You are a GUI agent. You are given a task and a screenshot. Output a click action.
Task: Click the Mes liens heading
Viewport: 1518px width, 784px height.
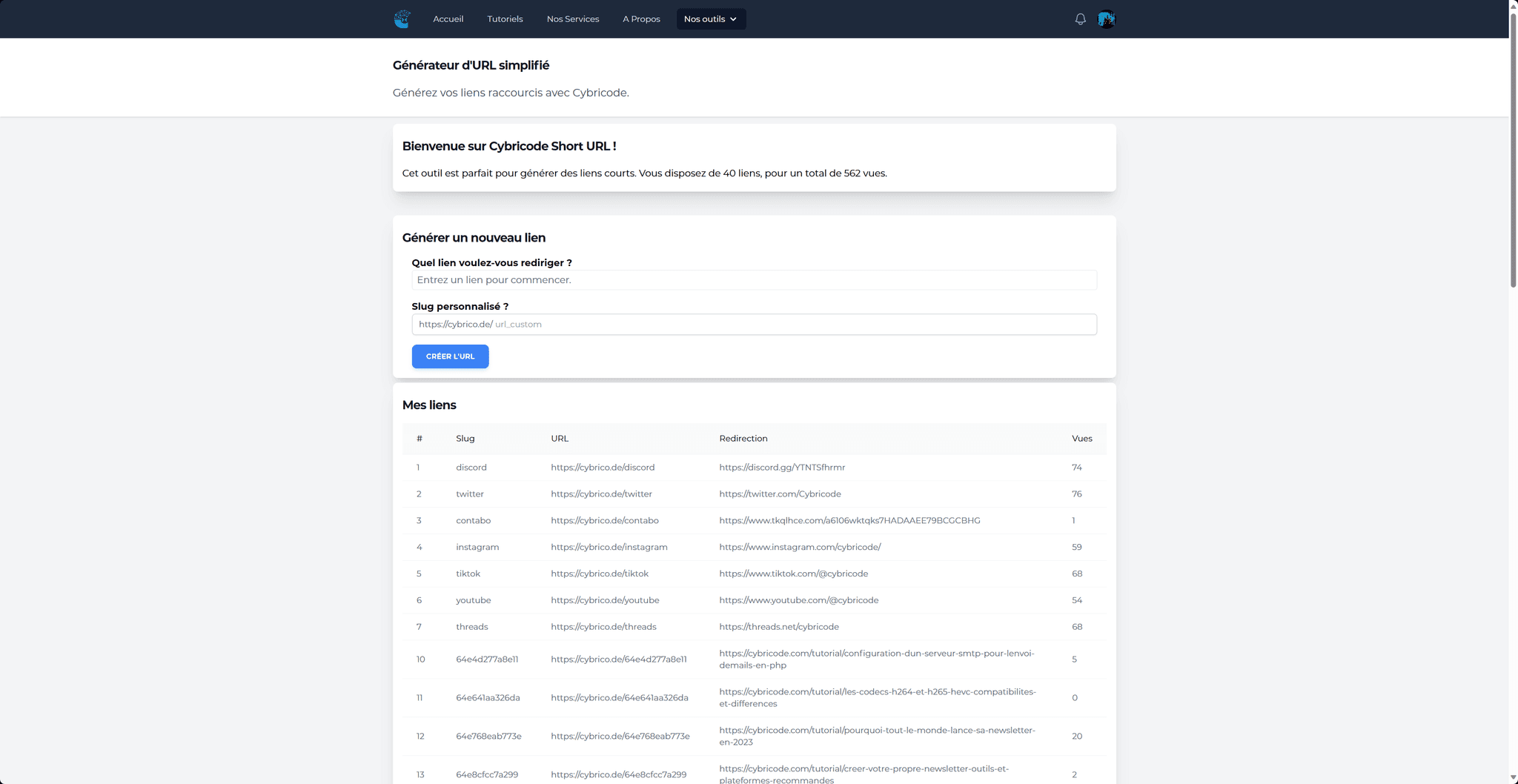click(429, 405)
